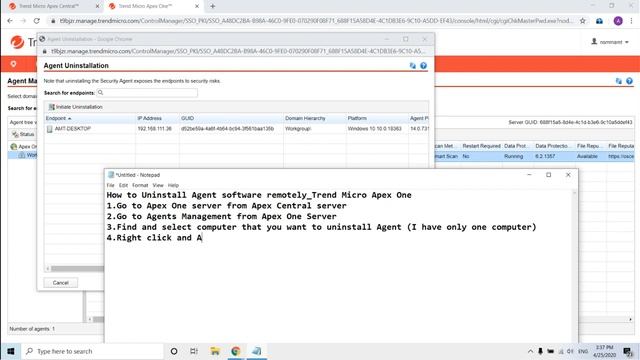Click Workgroup cell in endpoint row
The image size is (640, 360).
(x=298, y=129)
